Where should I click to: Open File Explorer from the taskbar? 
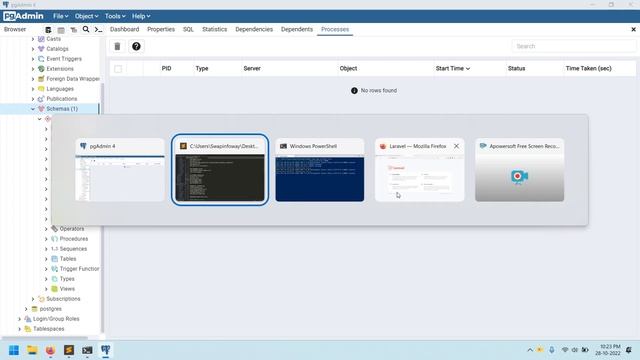coord(32,350)
